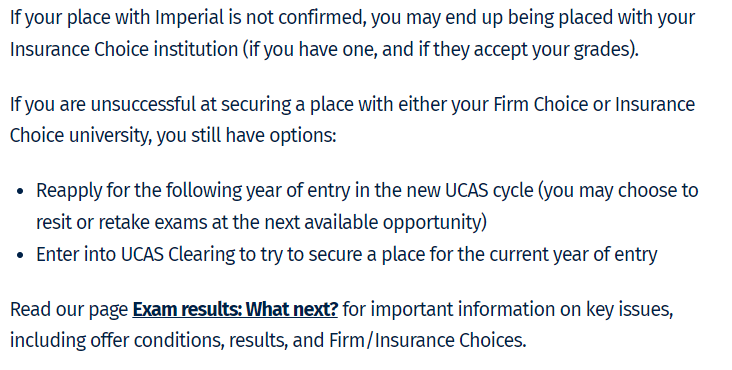Click the text 'Read our page'

(x=69, y=310)
